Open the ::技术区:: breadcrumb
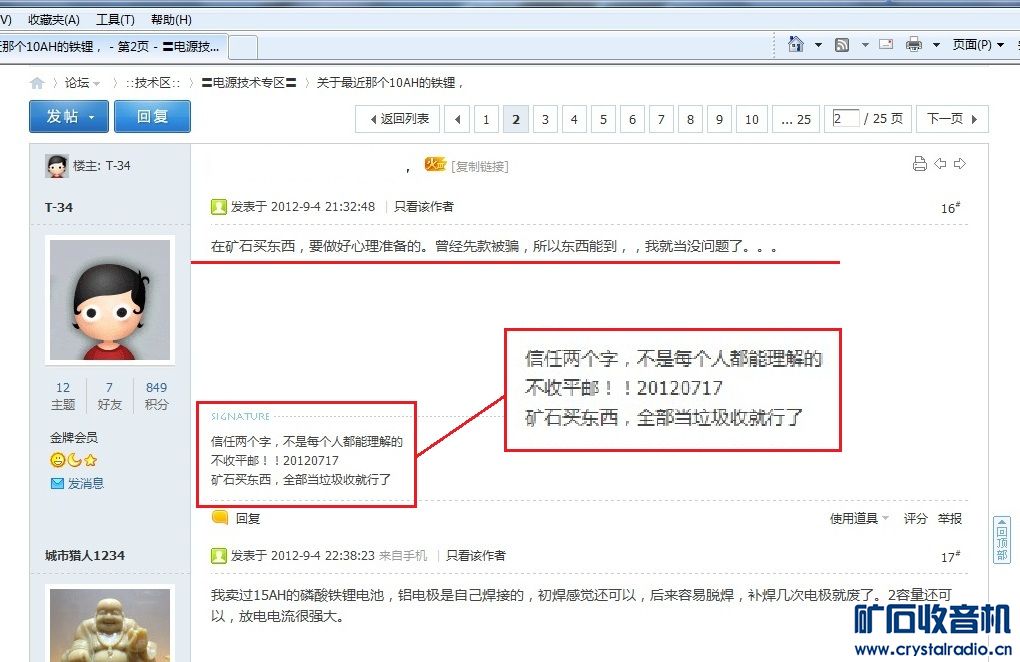1020x662 pixels. [x=153, y=83]
